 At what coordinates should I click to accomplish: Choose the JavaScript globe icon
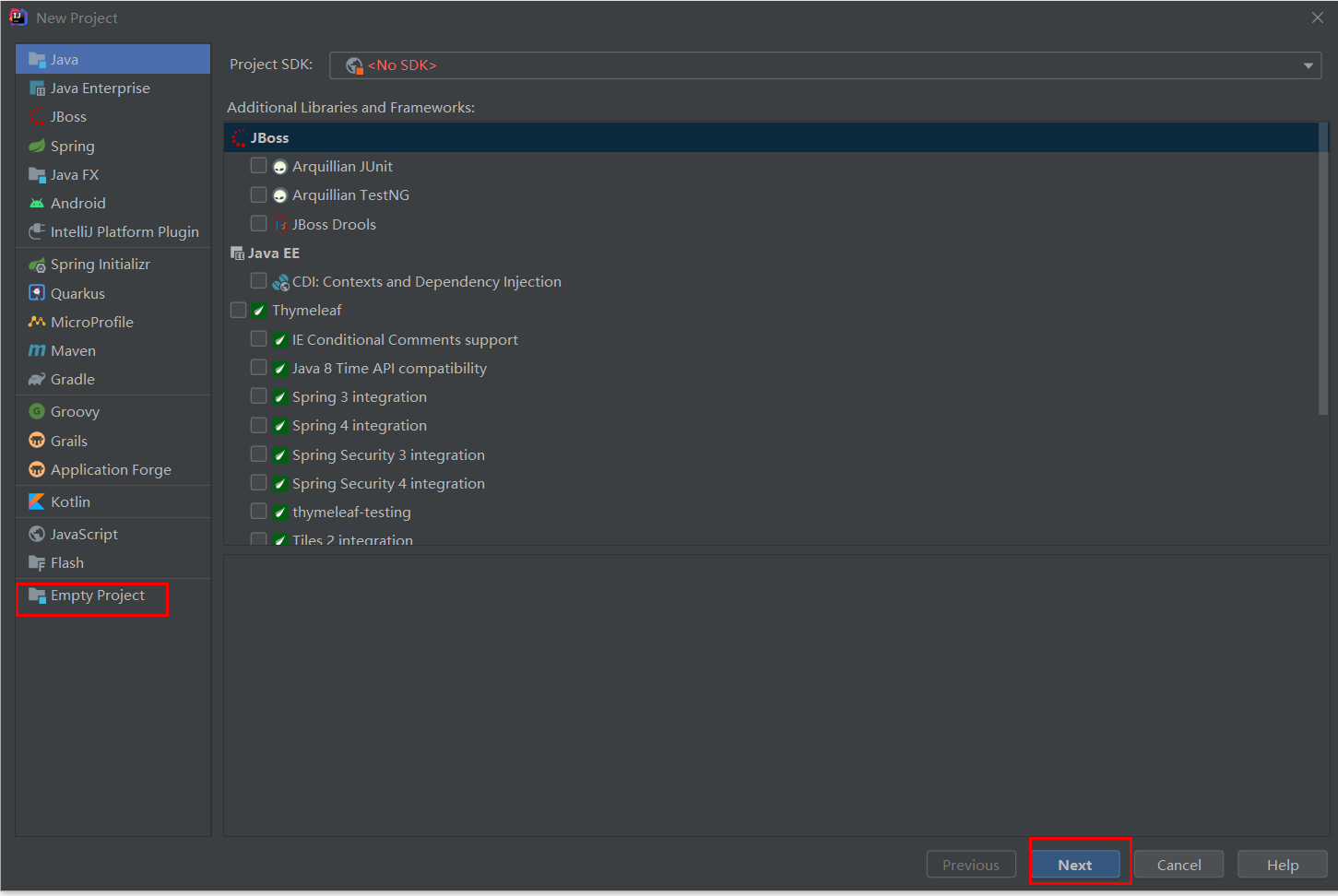click(x=37, y=534)
